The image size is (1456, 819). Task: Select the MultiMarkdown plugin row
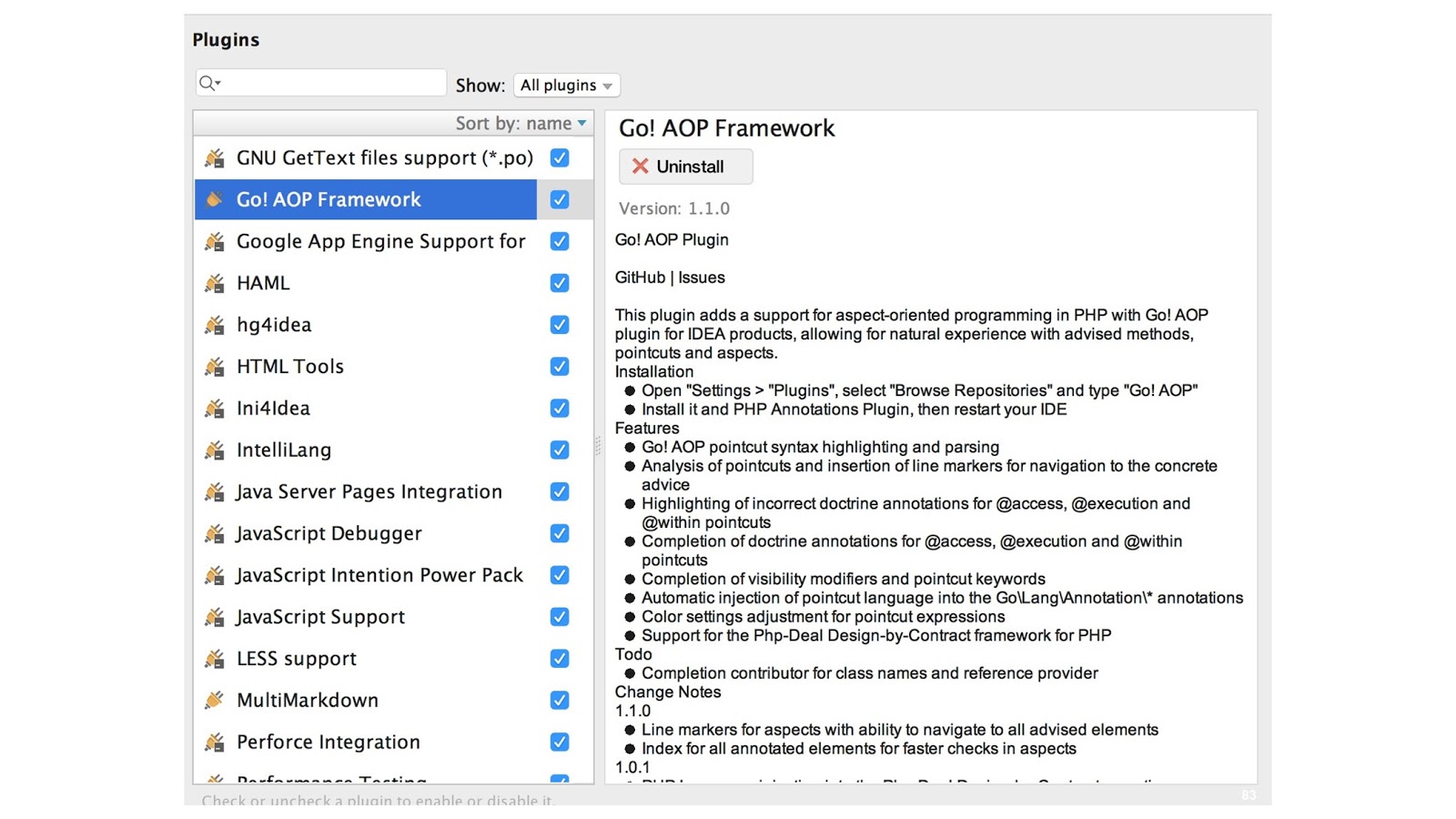tap(393, 701)
